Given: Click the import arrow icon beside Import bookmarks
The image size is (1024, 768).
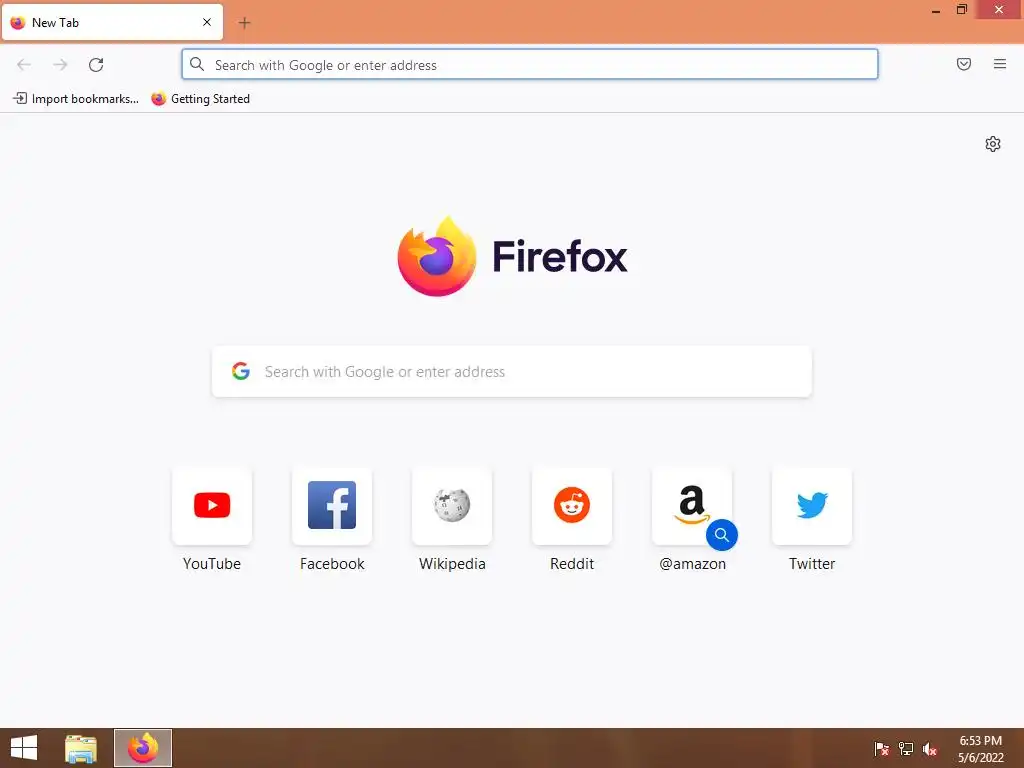Looking at the screenshot, I should coord(20,98).
